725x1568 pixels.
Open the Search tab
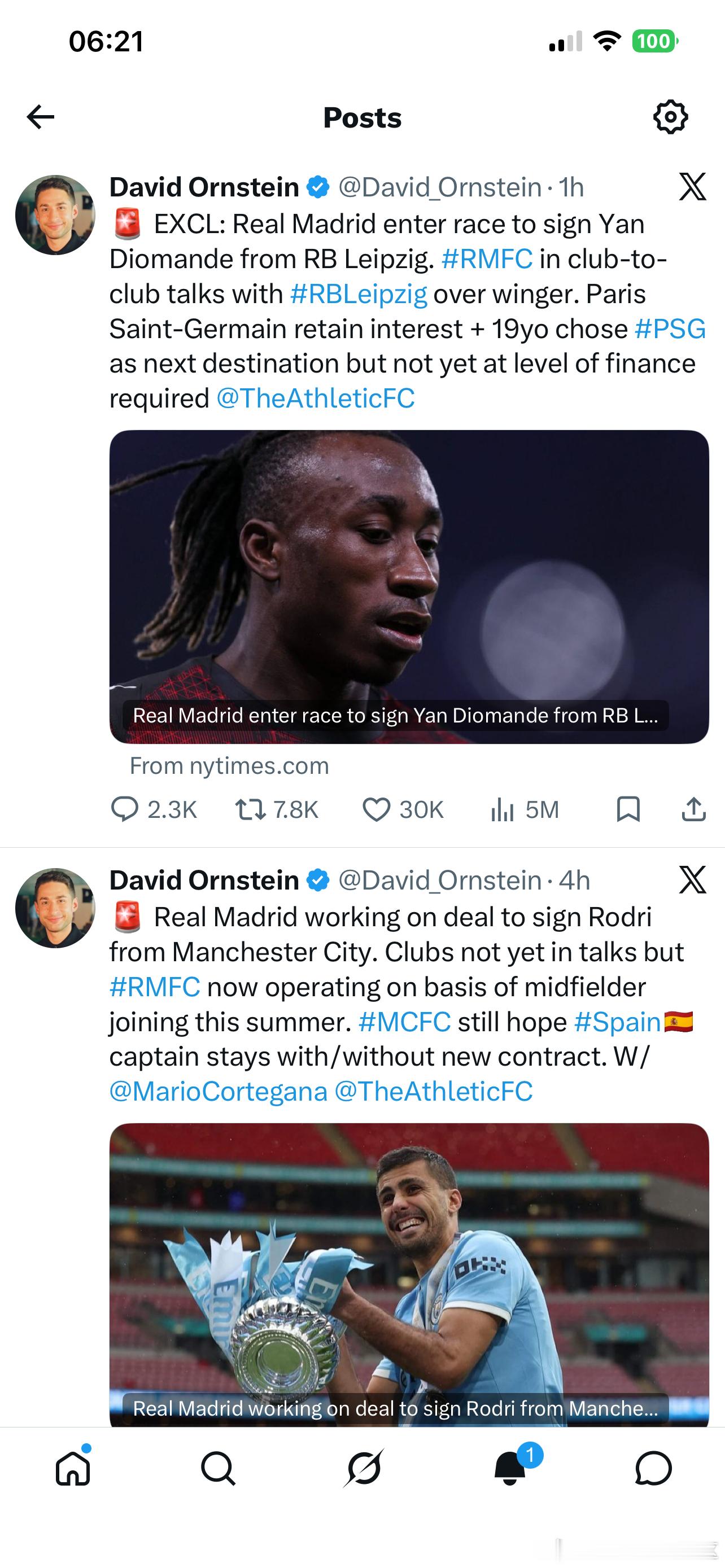point(218,1469)
